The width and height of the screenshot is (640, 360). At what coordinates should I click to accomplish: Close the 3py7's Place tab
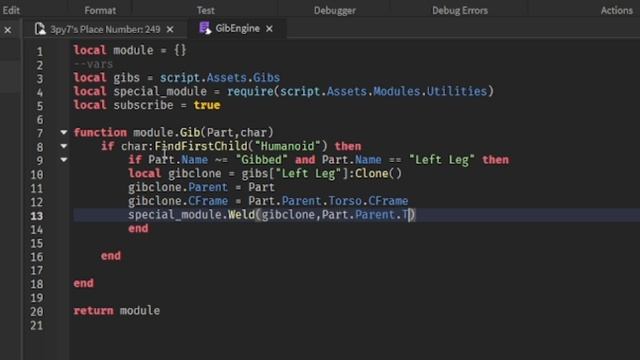click(x=170, y=29)
